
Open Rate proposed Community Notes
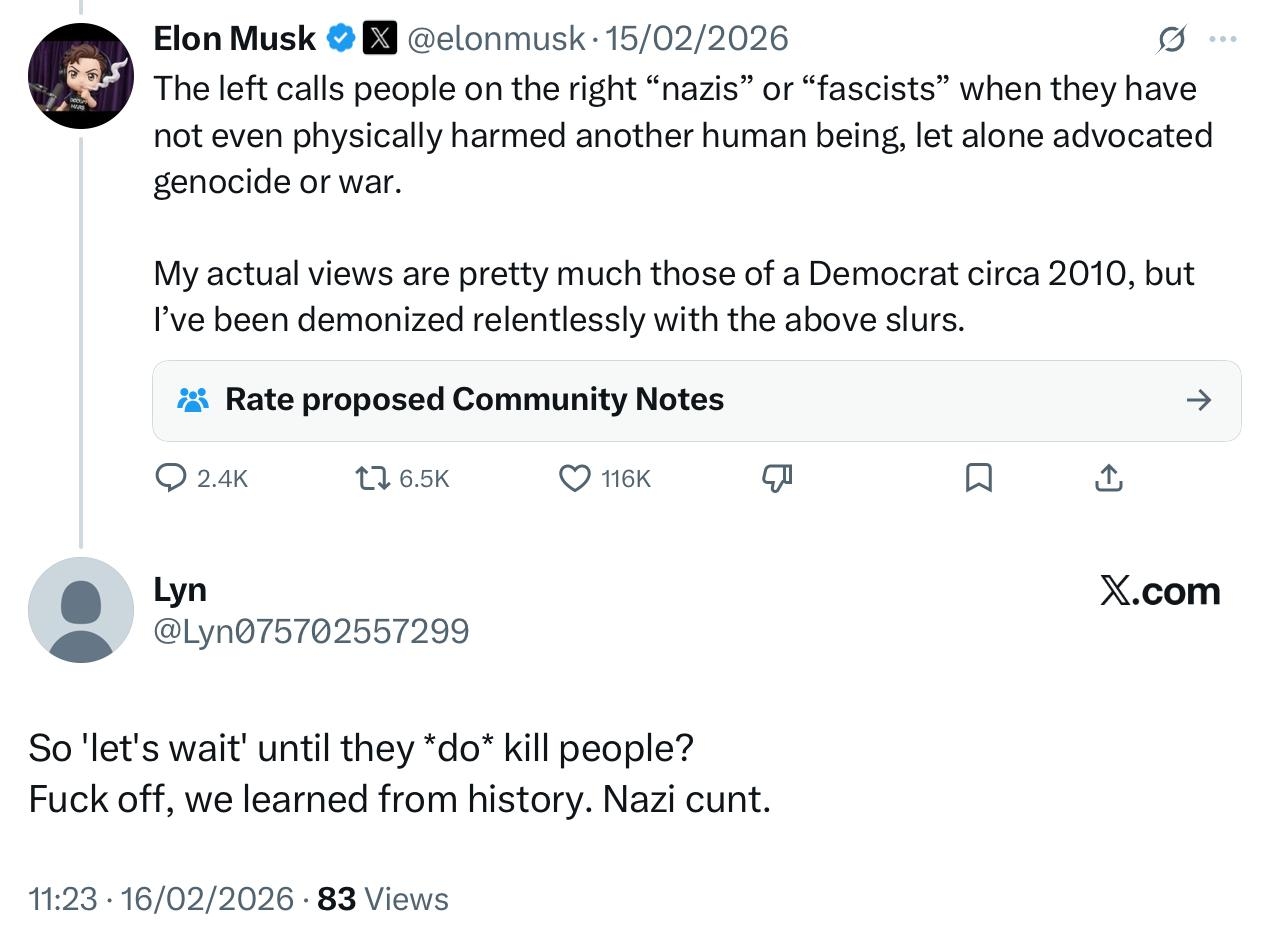pyautogui.click(x=474, y=400)
